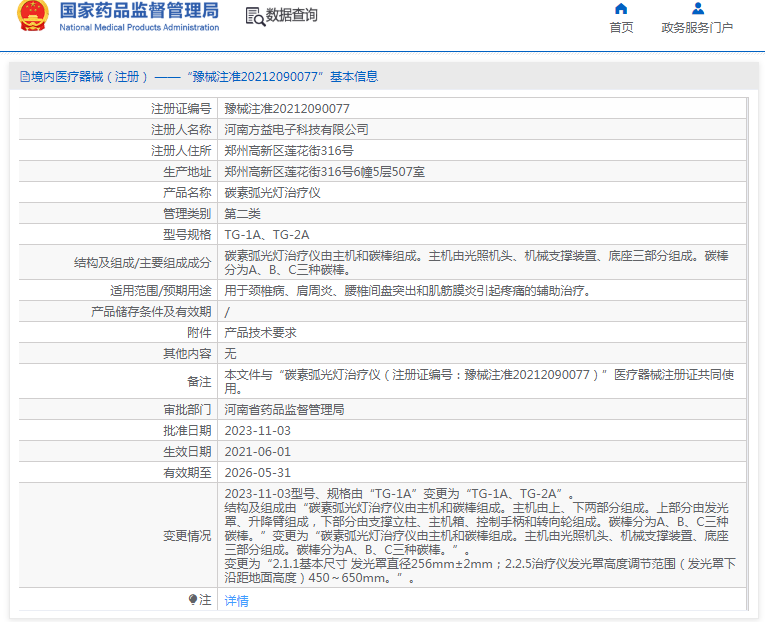The width and height of the screenshot is (765, 622).
Task: Click the document icon before 境内医疗器械
Action: [24, 77]
